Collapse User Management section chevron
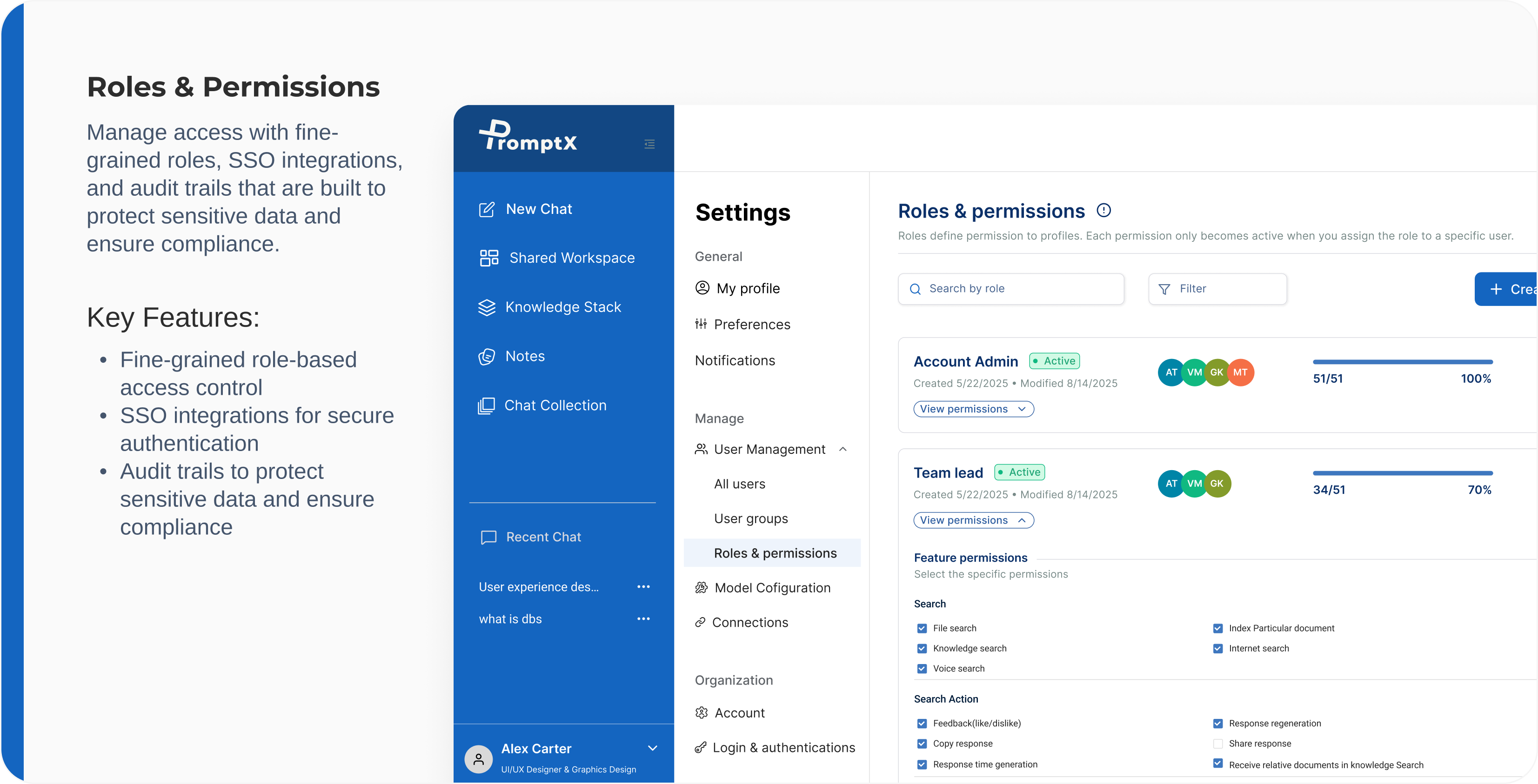 (843, 449)
